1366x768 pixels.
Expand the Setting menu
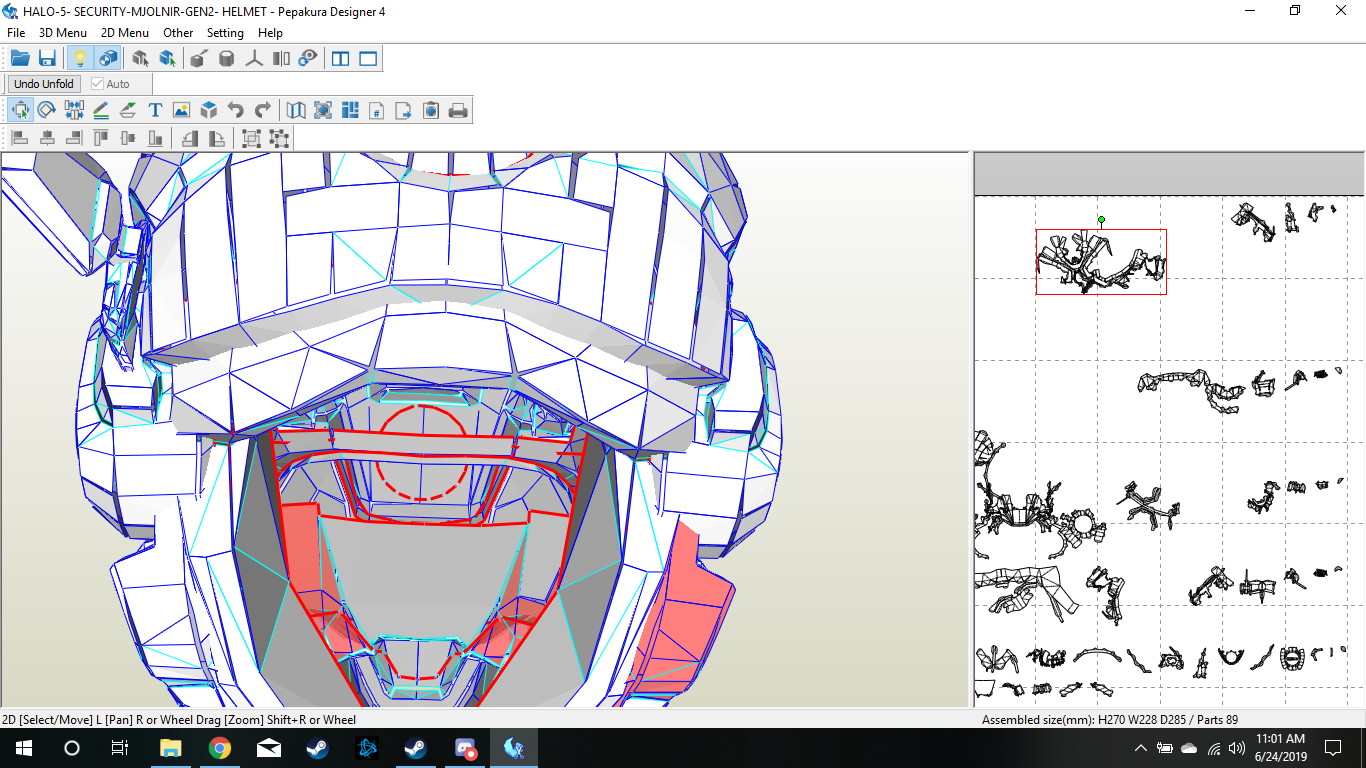225,33
